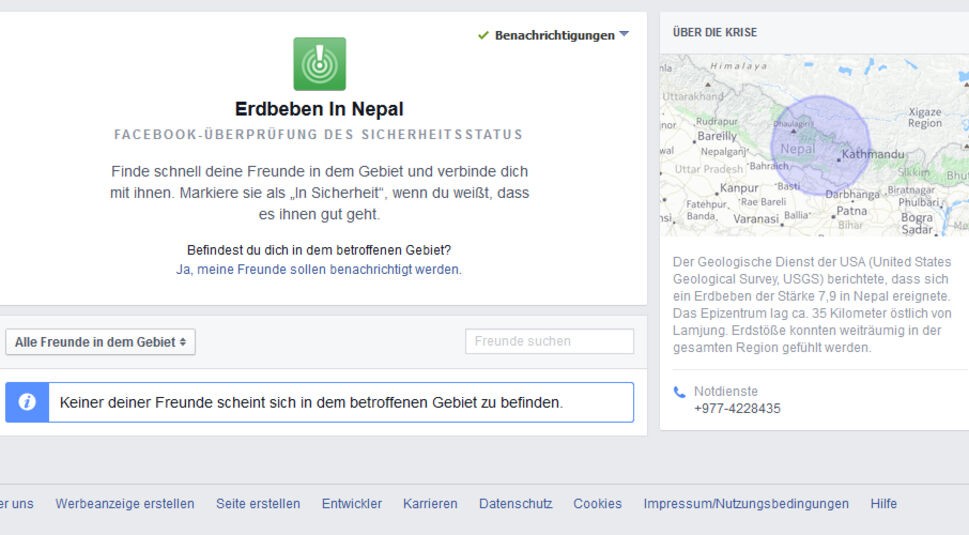969x535 pixels.
Task: Open Seite erstellen footer link
Action: [x=258, y=503]
